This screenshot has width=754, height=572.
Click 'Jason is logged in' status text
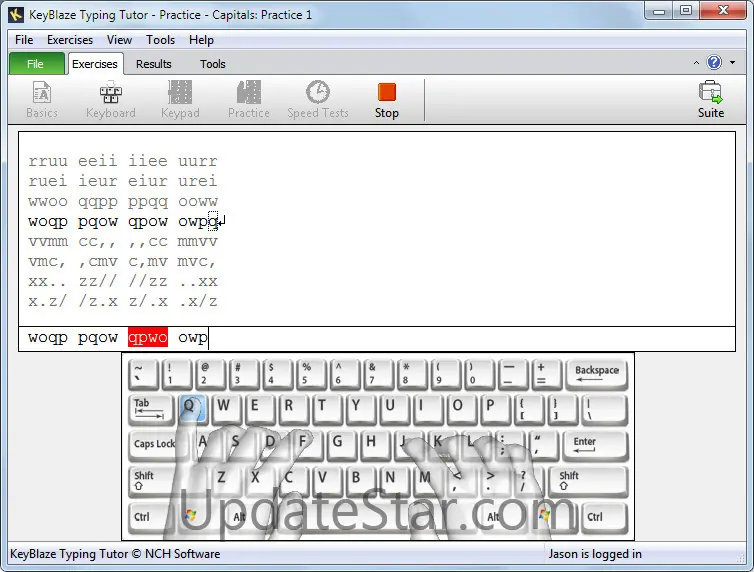595,554
